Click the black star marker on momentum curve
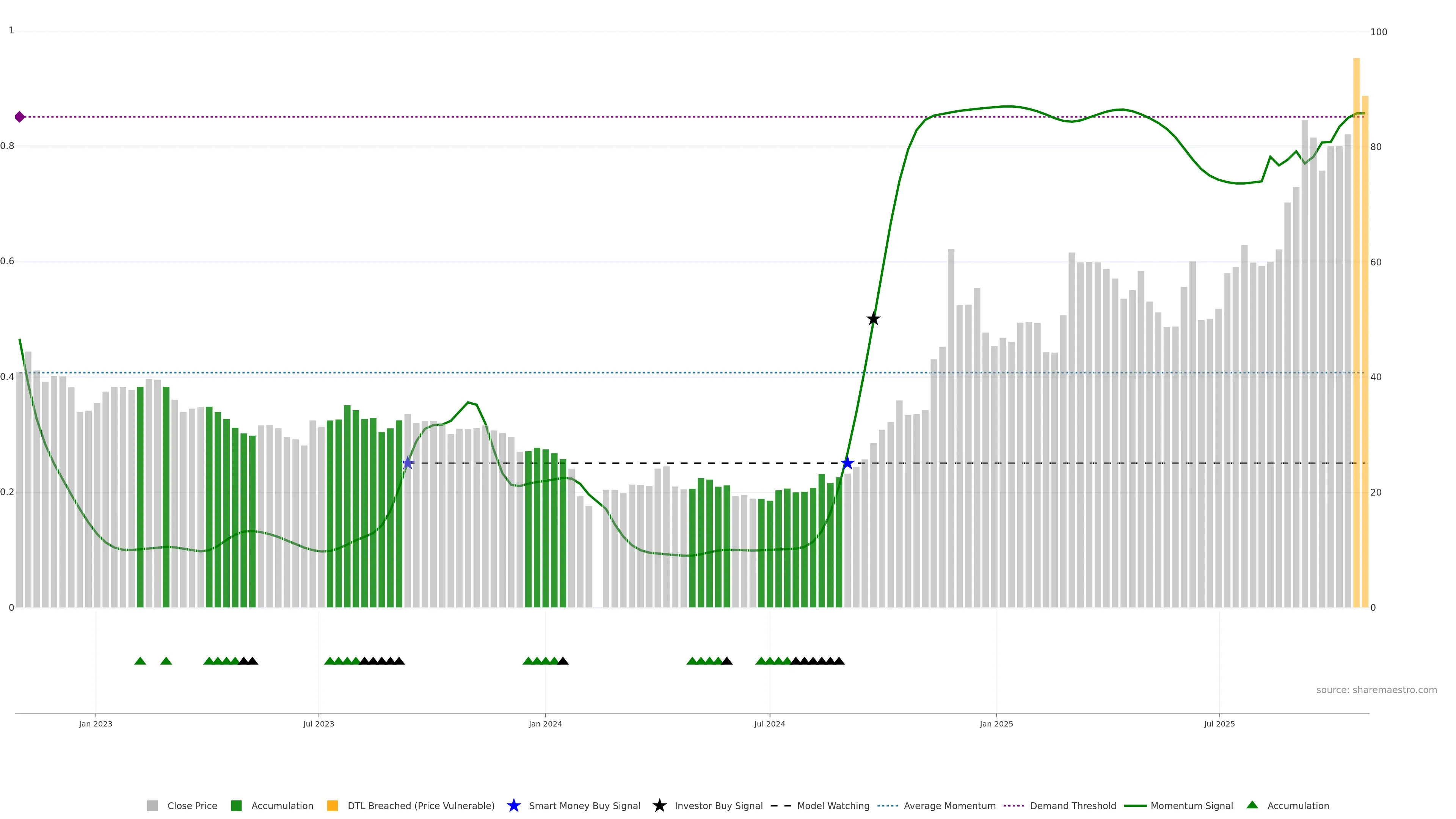This screenshot has width=1456, height=819. [873, 319]
